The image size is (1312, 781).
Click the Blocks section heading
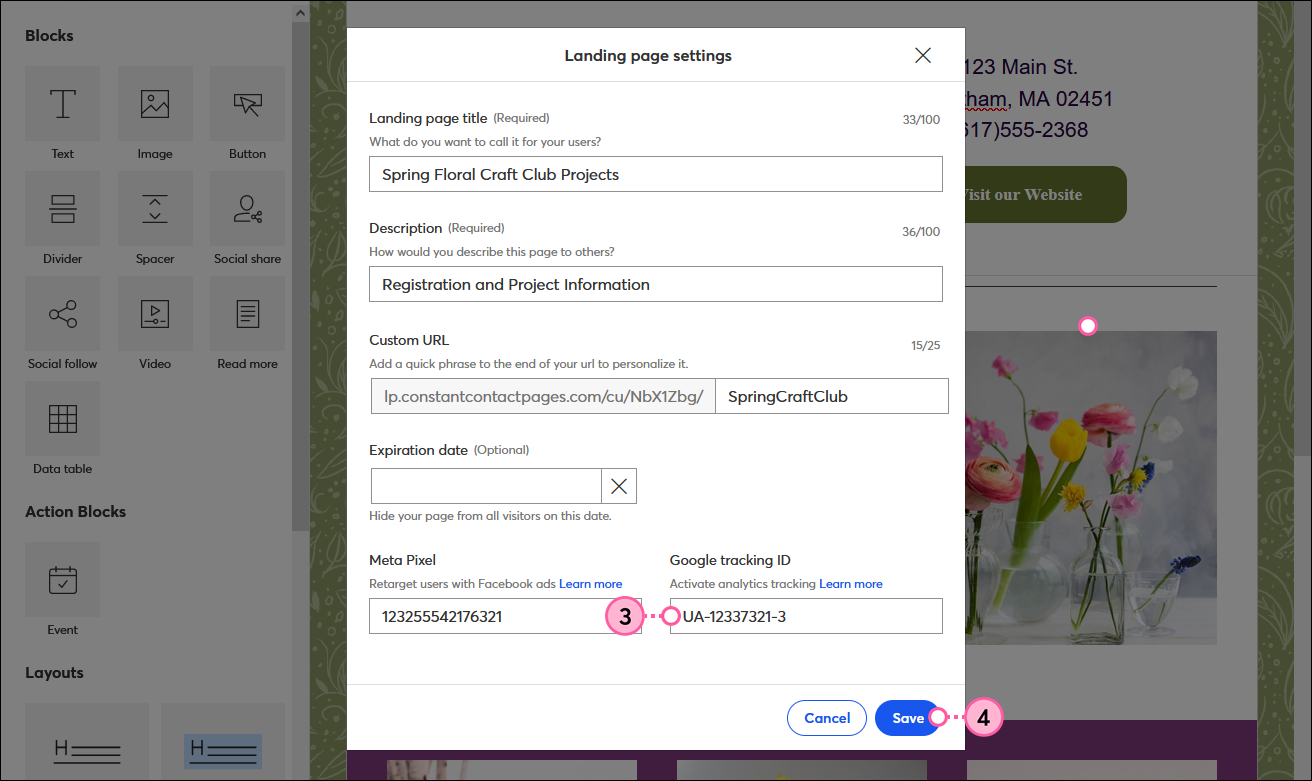point(49,36)
